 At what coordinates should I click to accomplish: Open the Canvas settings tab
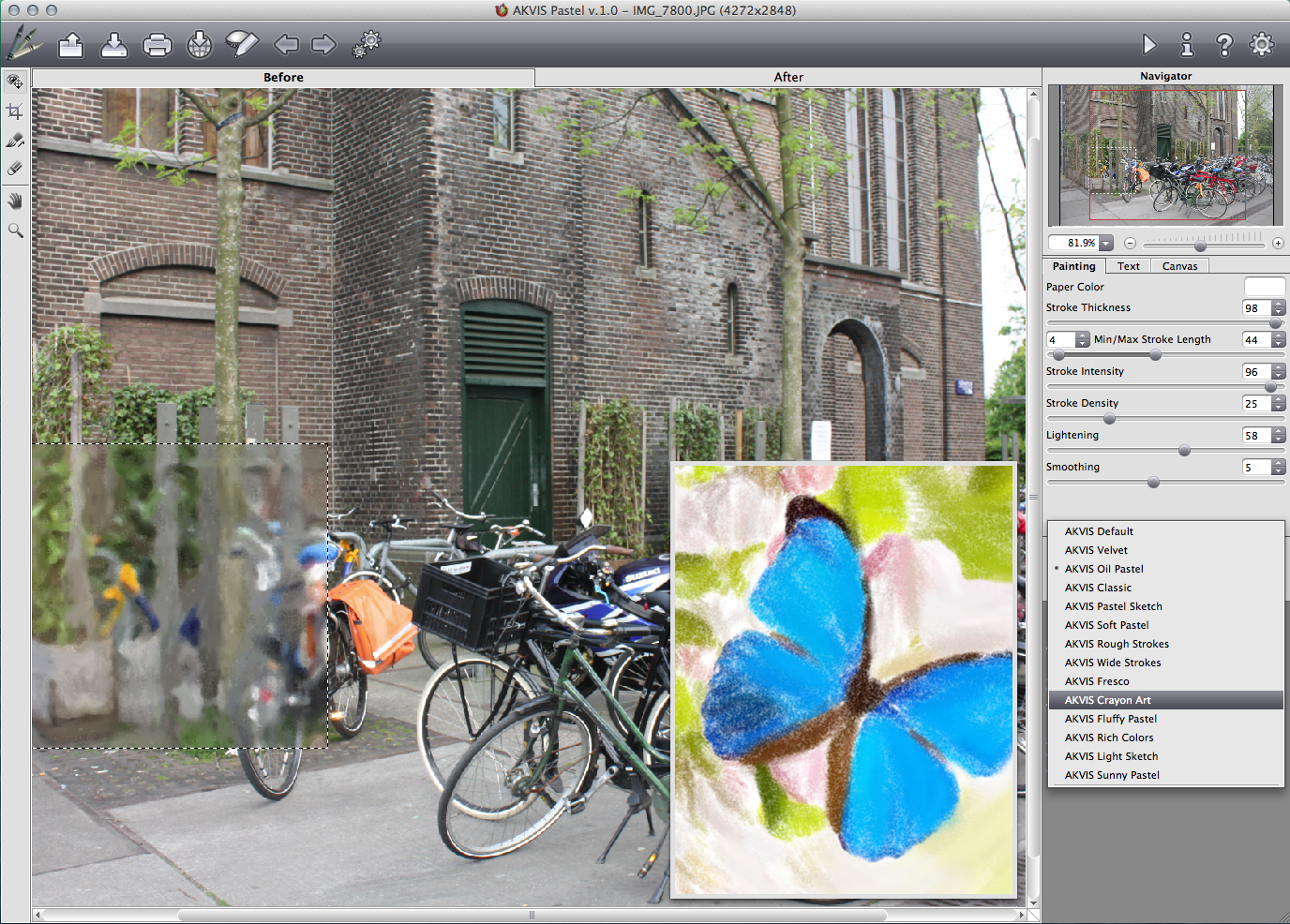1179,266
